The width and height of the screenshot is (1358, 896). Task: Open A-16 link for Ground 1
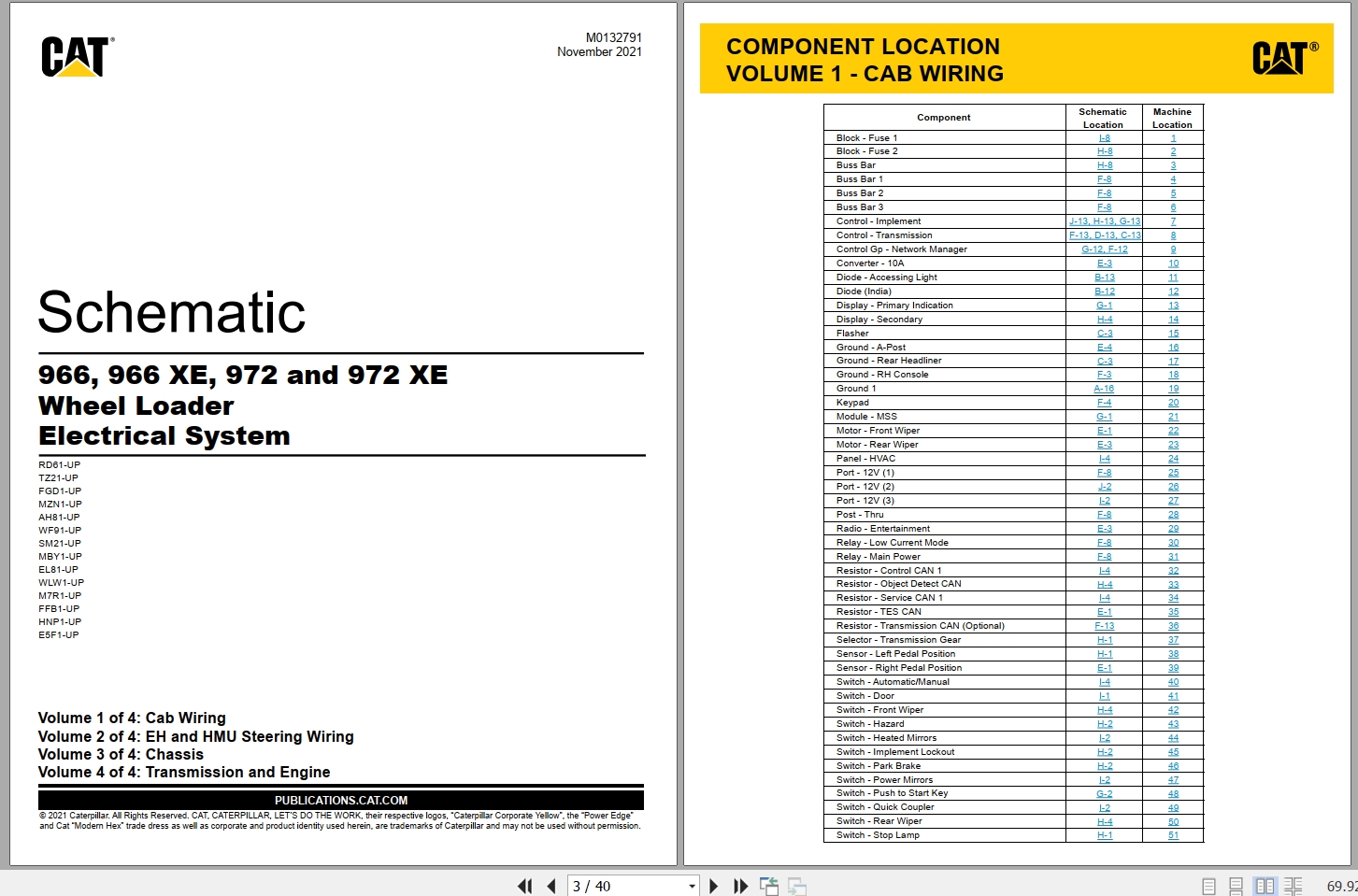(1105, 389)
